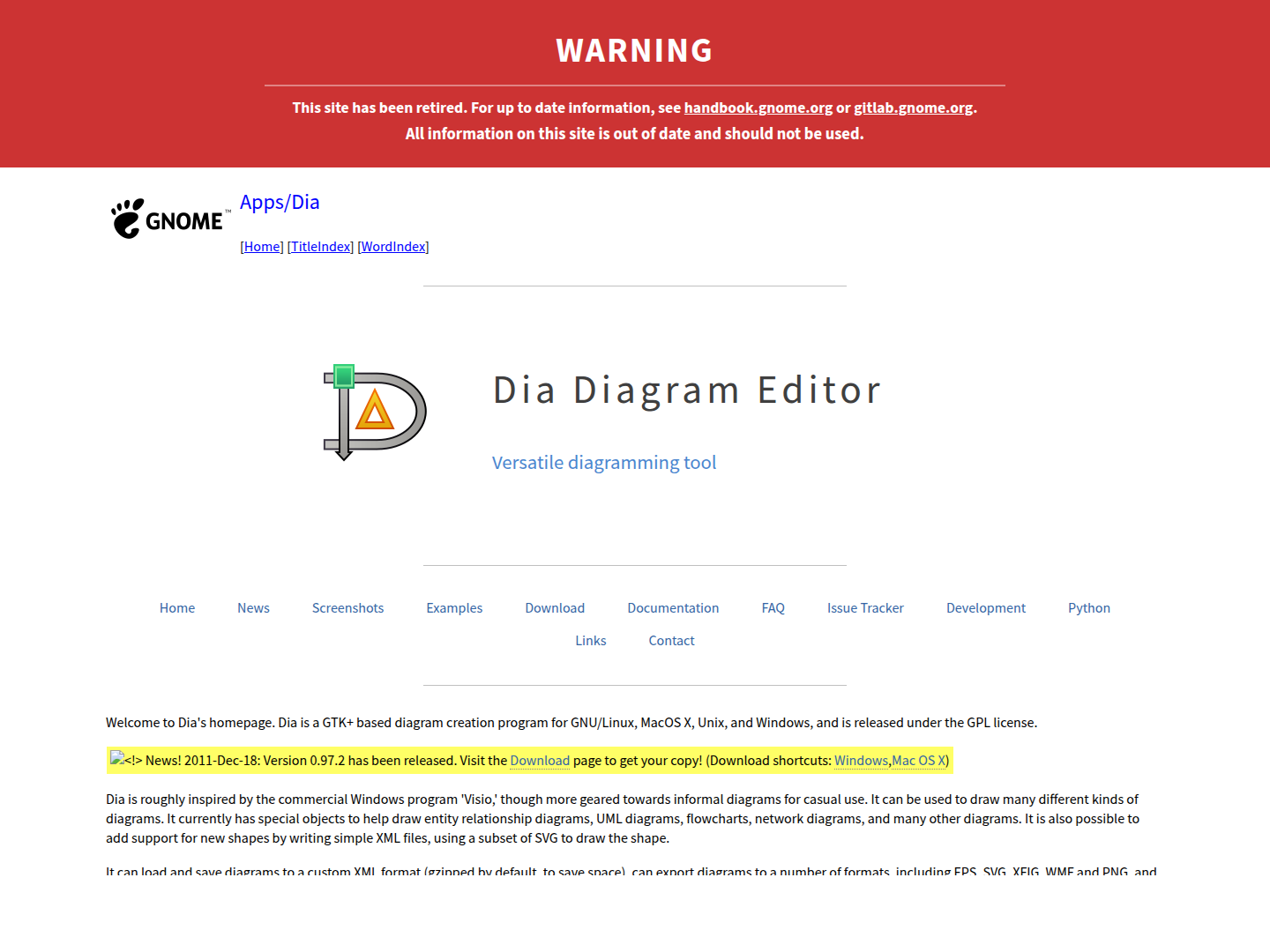This screenshot has height=952, width=1270.
Task: Open the Issue Tracker navigation item
Action: point(865,608)
